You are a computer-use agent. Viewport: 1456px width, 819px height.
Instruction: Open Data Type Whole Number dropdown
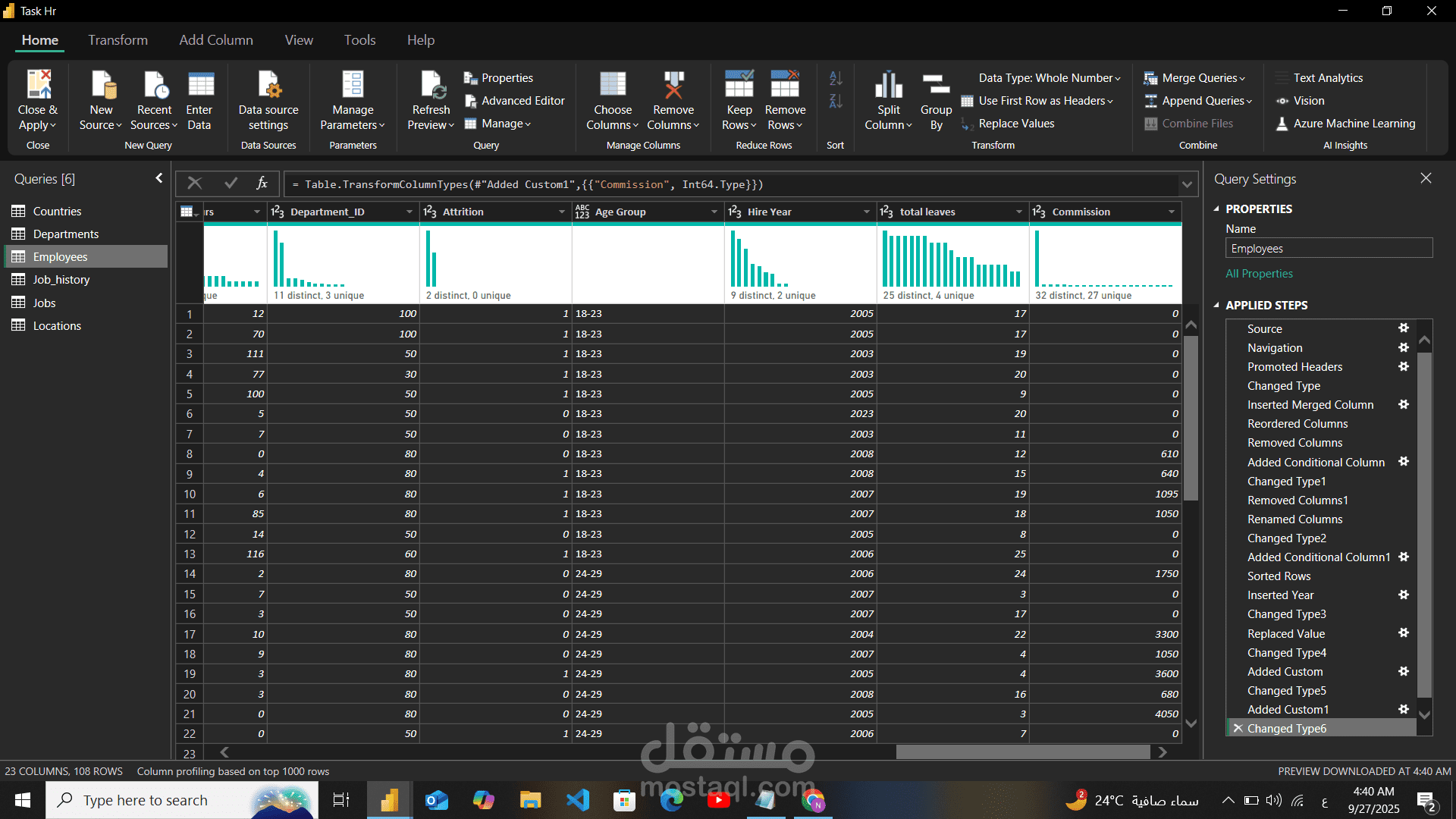point(1049,78)
